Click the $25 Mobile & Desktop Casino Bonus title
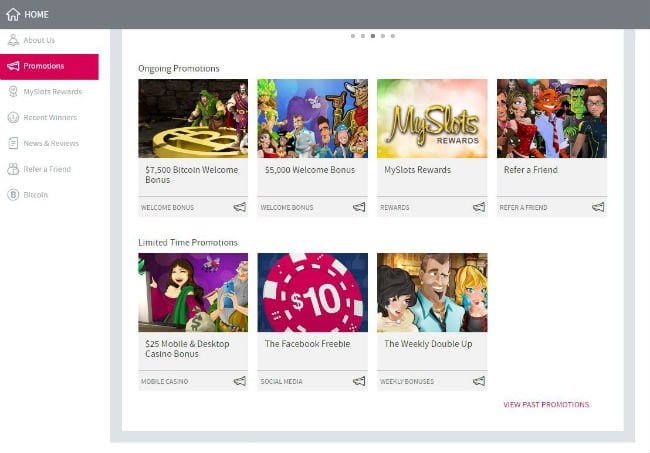This screenshot has width=650, height=453. click(187, 349)
